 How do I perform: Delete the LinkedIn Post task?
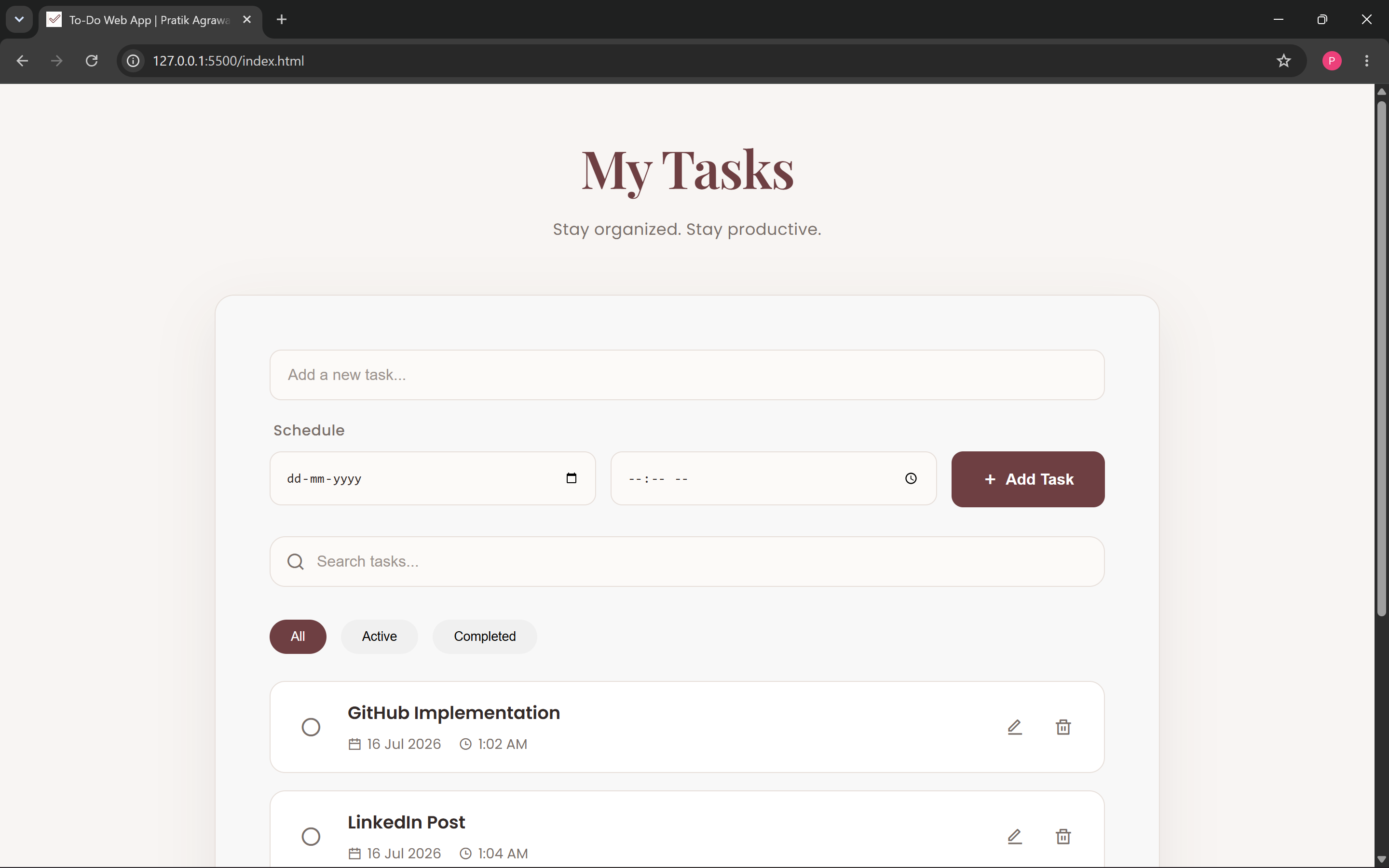(x=1063, y=837)
